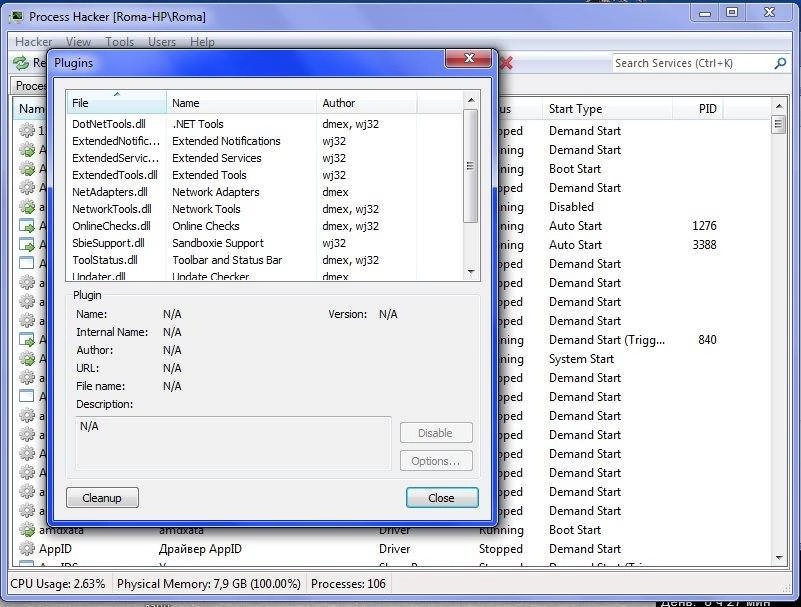Click plugin list scroll down arrow
This screenshot has height=607, width=801.
(471, 272)
